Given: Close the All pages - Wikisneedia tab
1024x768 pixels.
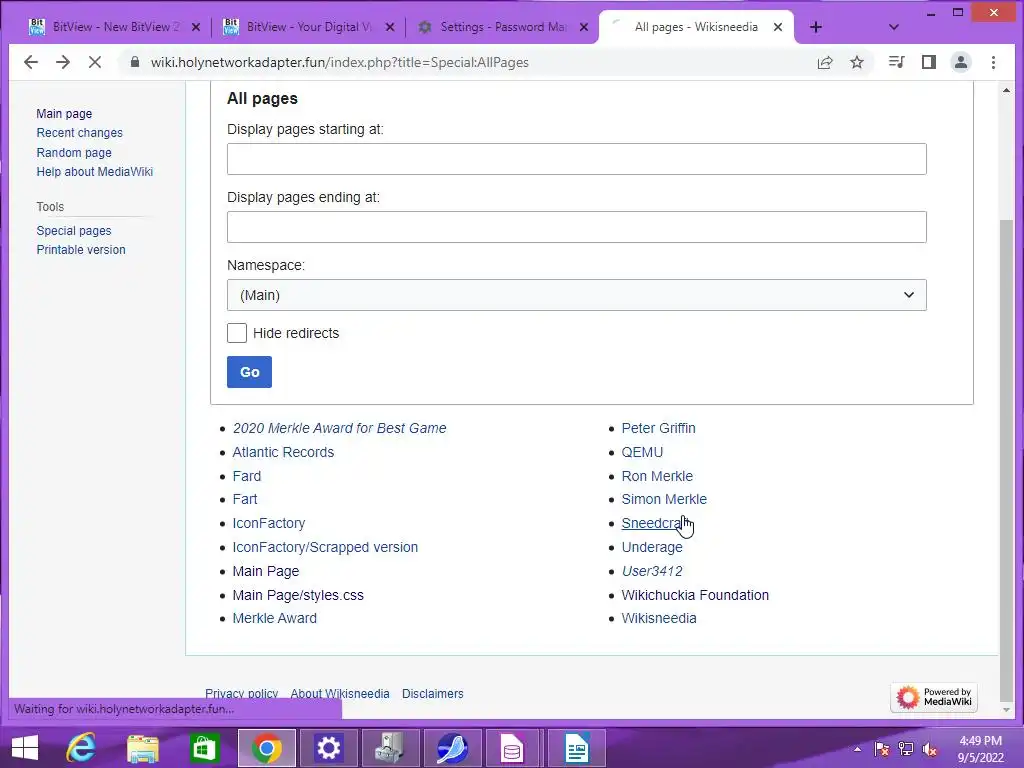Looking at the screenshot, I should [x=778, y=27].
